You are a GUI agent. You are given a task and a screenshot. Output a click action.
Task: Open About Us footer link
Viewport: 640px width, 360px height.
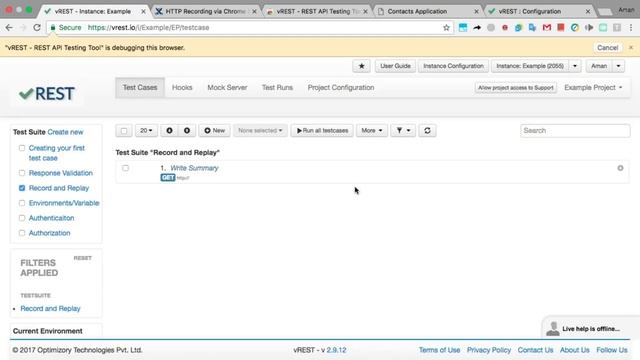(574, 350)
